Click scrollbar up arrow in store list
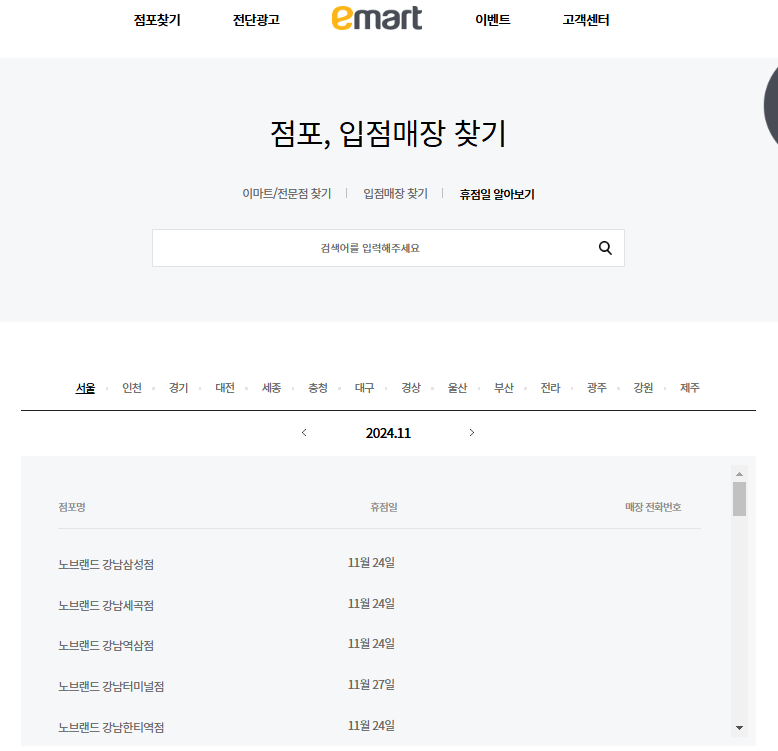The image size is (778, 751). tap(739, 474)
